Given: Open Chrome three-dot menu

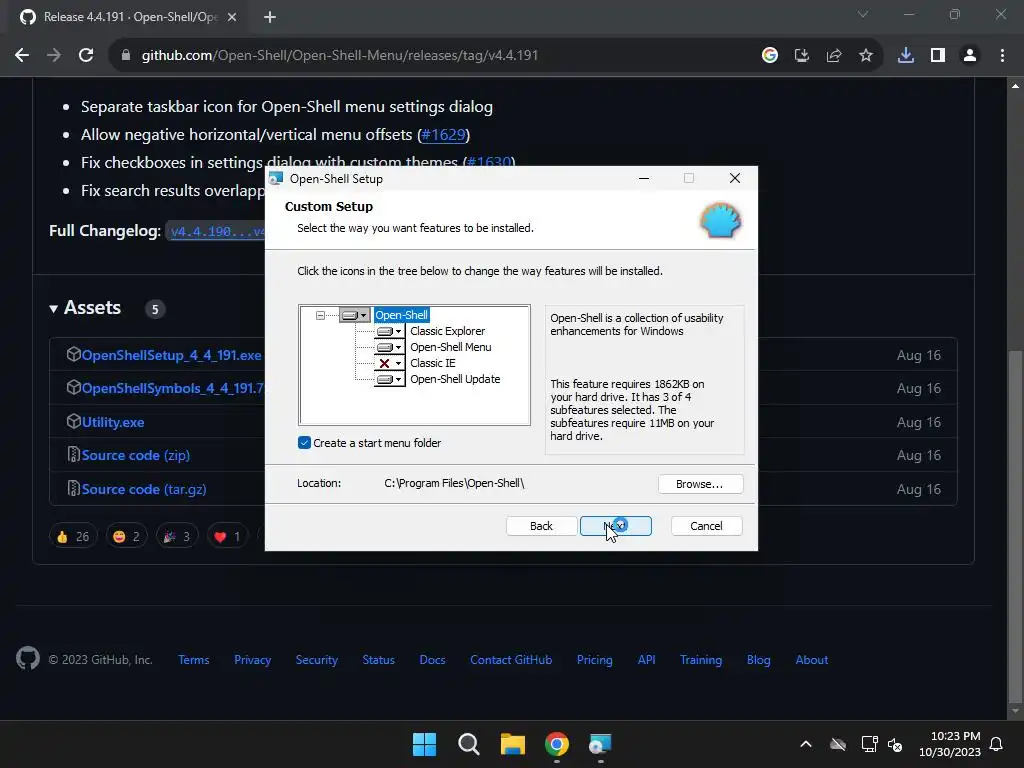Looking at the screenshot, I should point(1002,56).
